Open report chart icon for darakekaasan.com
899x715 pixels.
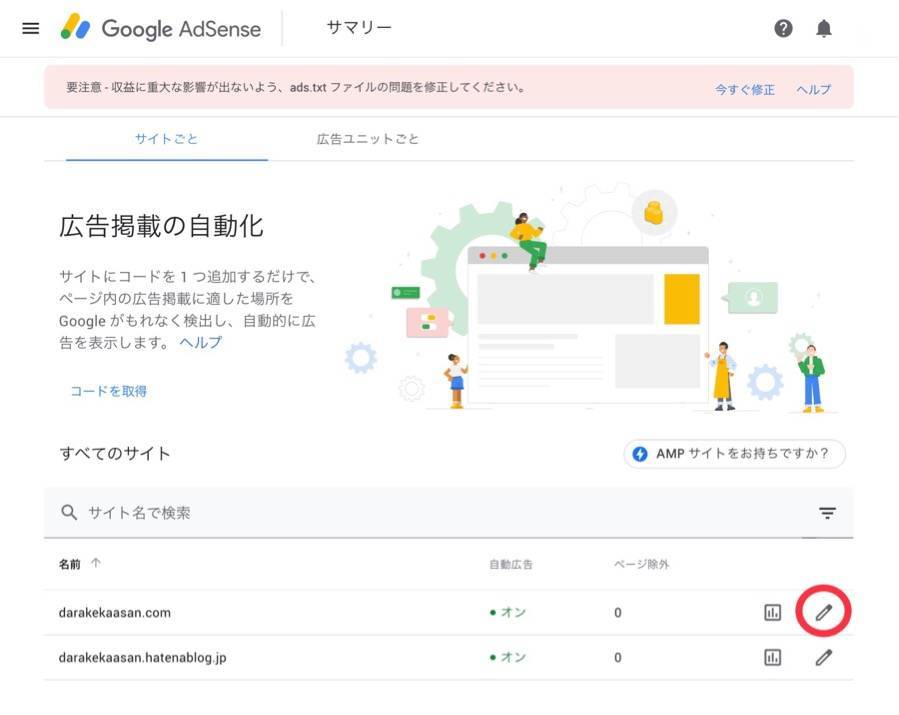click(772, 612)
